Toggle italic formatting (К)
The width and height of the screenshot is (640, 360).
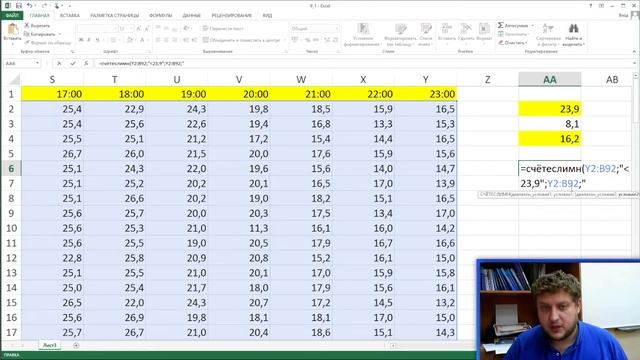[x=89, y=40]
